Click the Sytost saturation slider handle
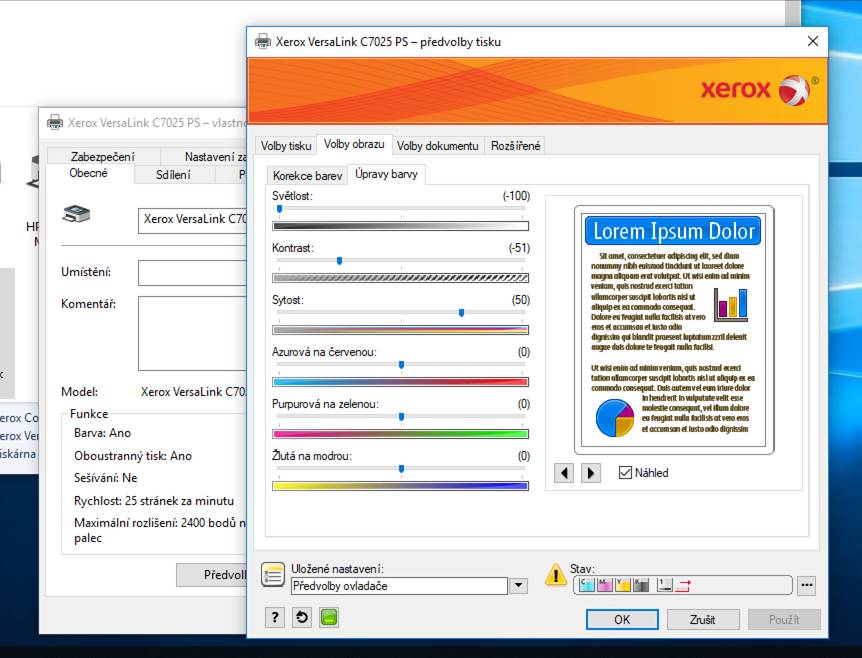This screenshot has width=862, height=658. pyautogui.click(x=461, y=312)
